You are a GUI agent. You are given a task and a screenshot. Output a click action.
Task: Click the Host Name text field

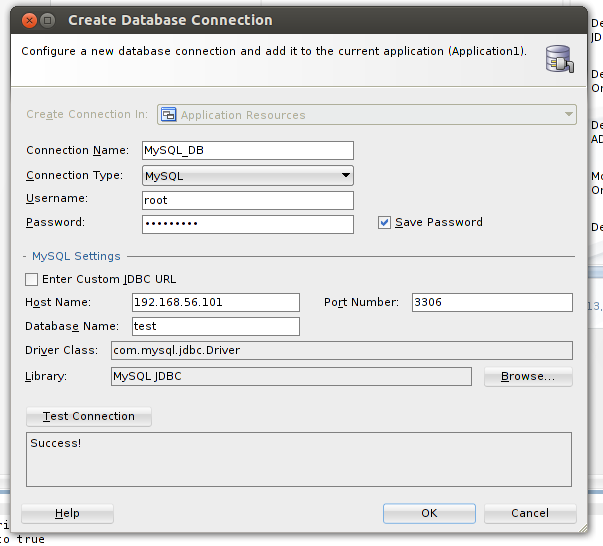pos(215,302)
